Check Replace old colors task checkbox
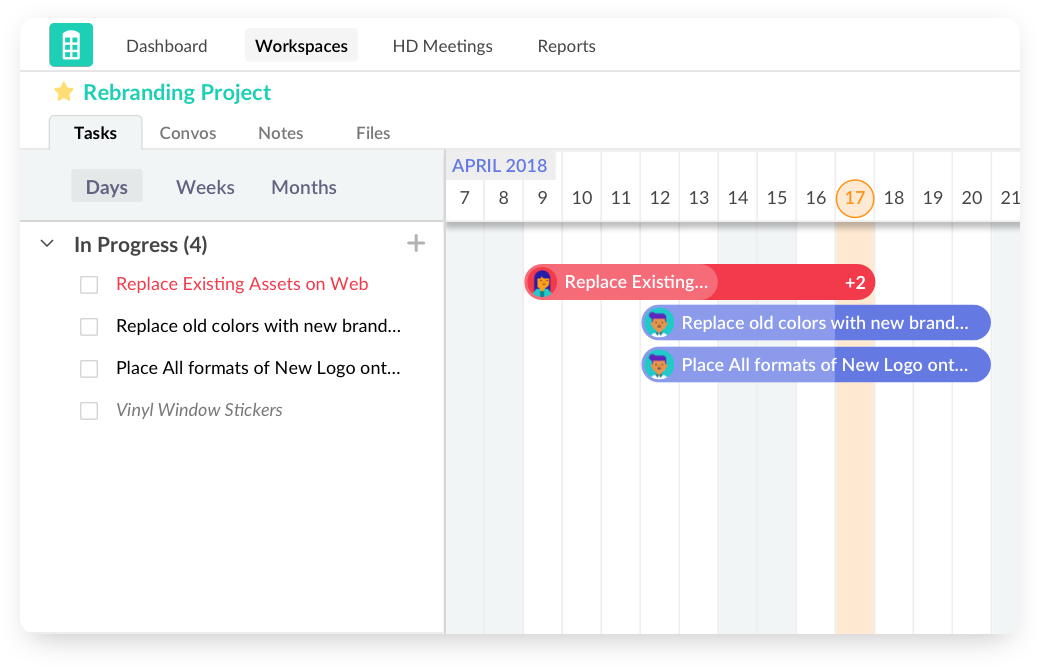 89,327
